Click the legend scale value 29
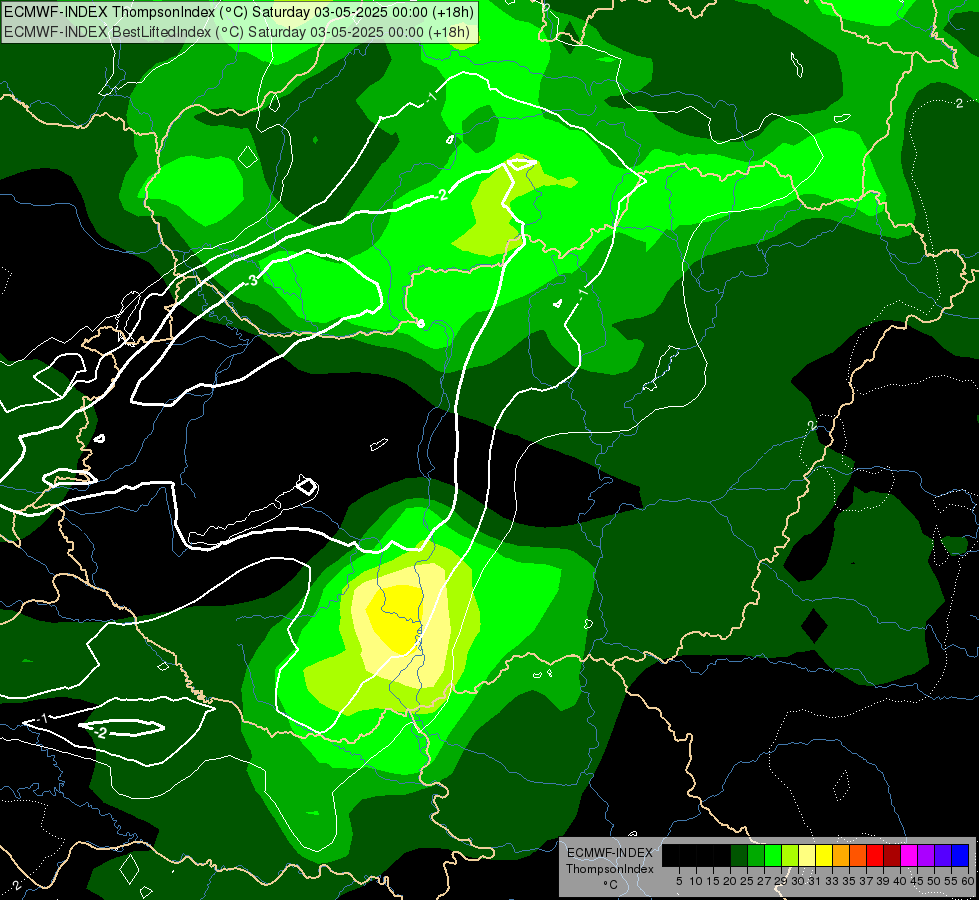The image size is (979, 900). [782, 881]
